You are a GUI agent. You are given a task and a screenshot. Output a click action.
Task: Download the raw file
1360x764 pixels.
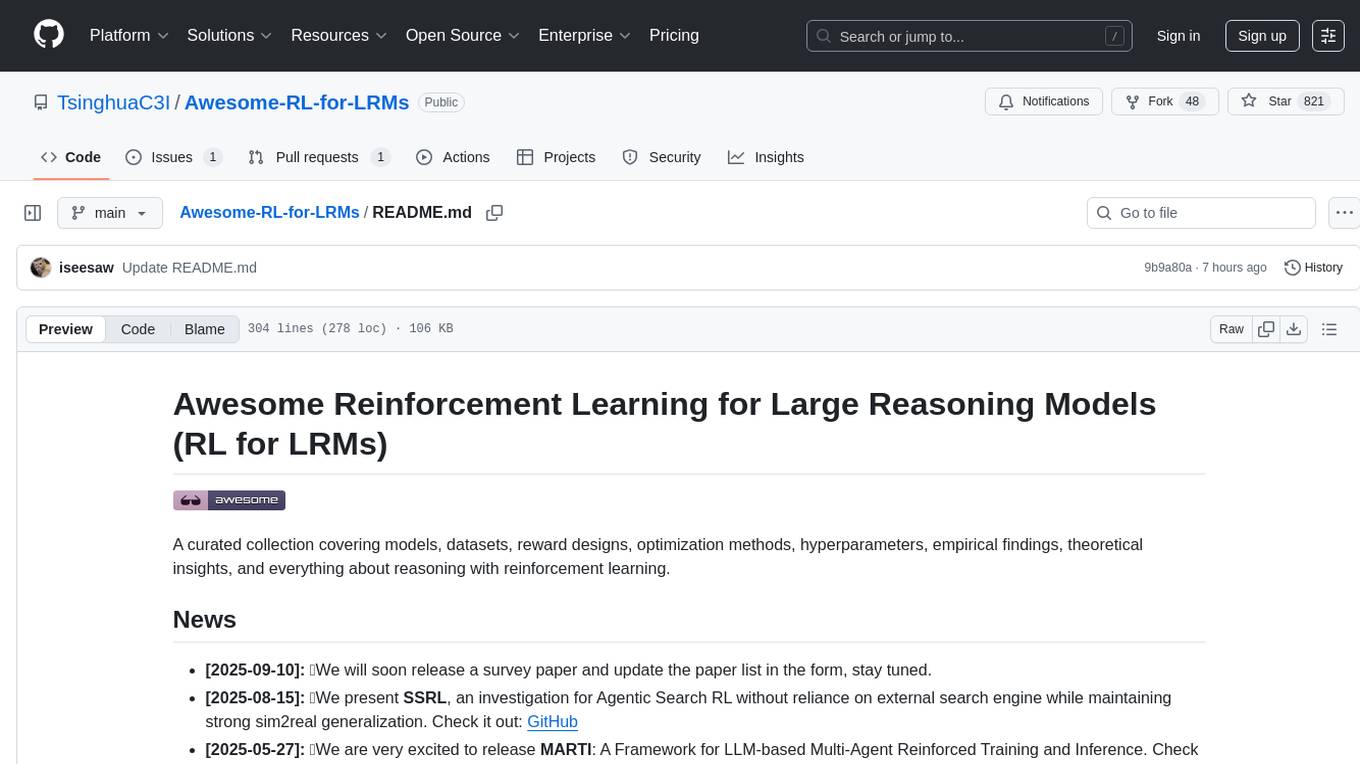click(1293, 329)
